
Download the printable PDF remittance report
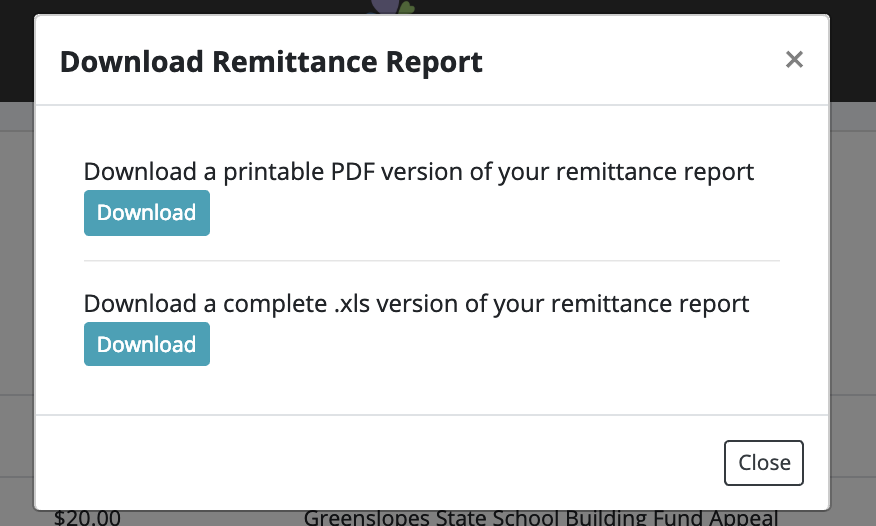click(x=147, y=213)
